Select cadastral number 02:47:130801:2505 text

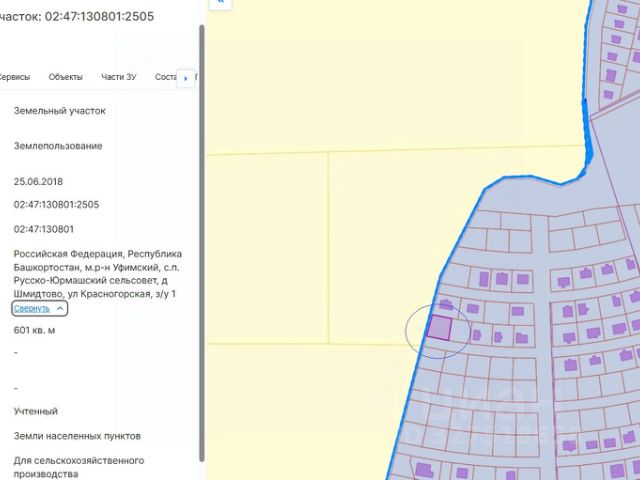pyautogui.click(x=56, y=204)
